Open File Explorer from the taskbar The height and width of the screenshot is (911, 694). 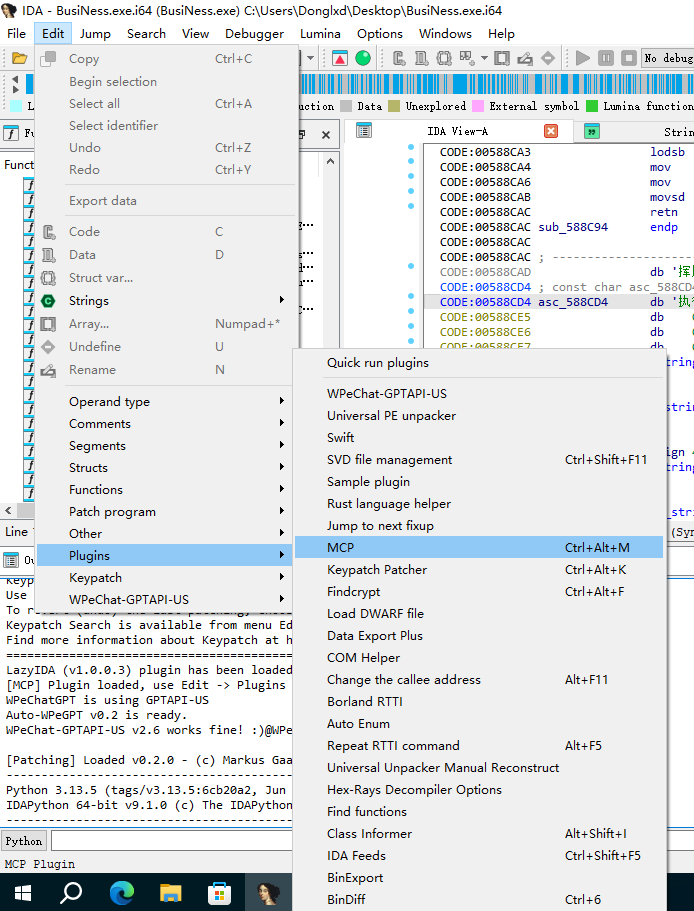point(170,890)
